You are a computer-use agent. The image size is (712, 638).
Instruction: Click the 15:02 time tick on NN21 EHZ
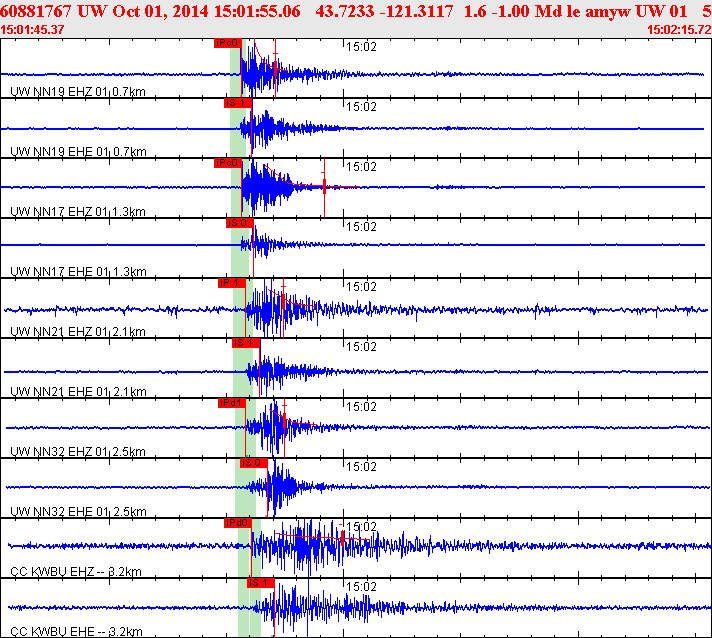click(361, 287)
